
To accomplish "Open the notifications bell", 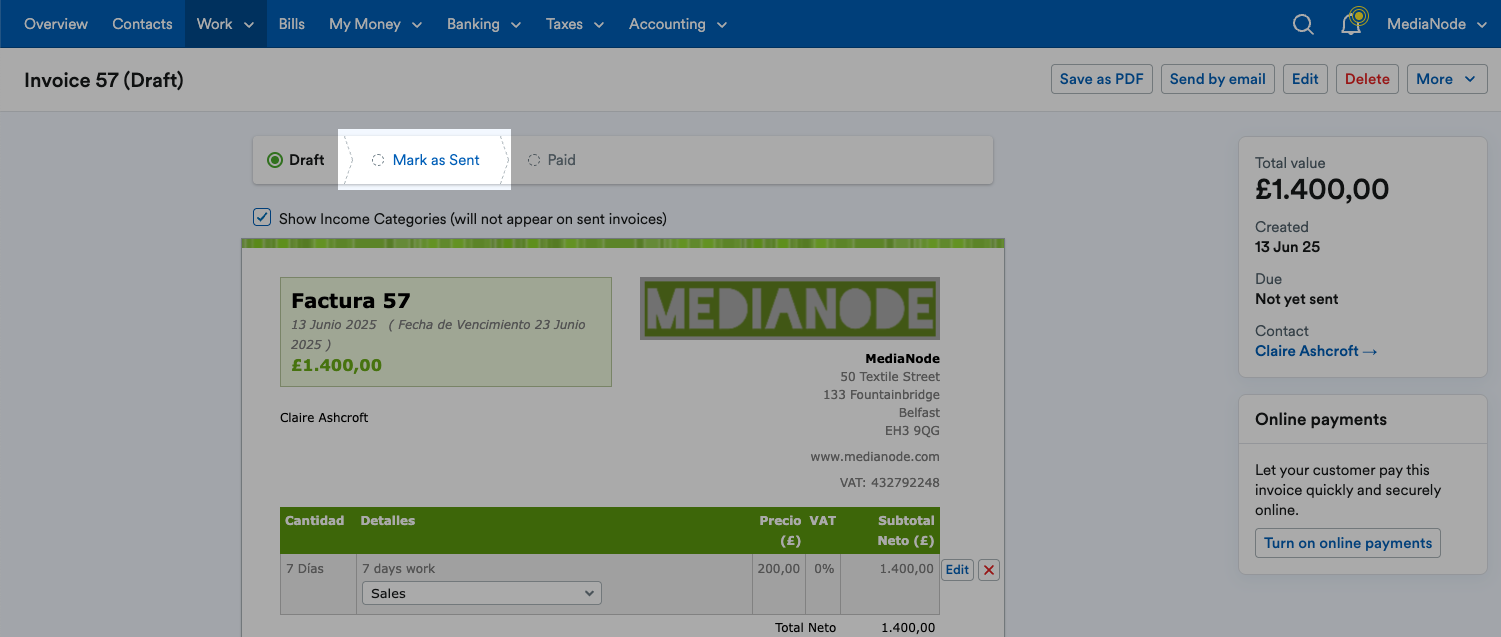I will coord(1352,22).
